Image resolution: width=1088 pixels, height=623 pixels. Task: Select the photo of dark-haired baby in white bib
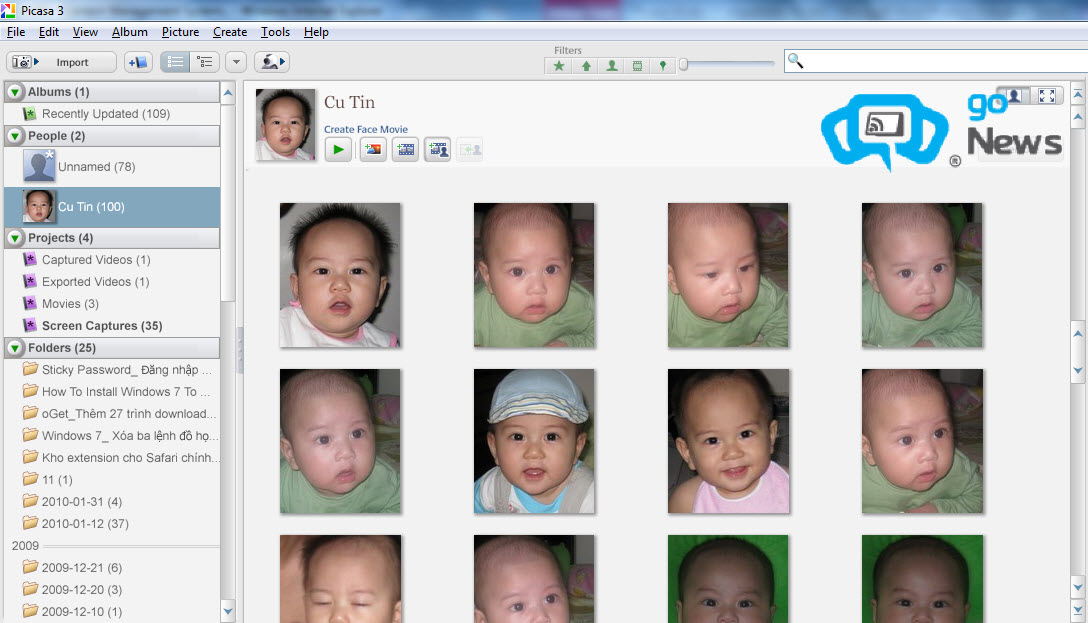click(x=340, y=275)
